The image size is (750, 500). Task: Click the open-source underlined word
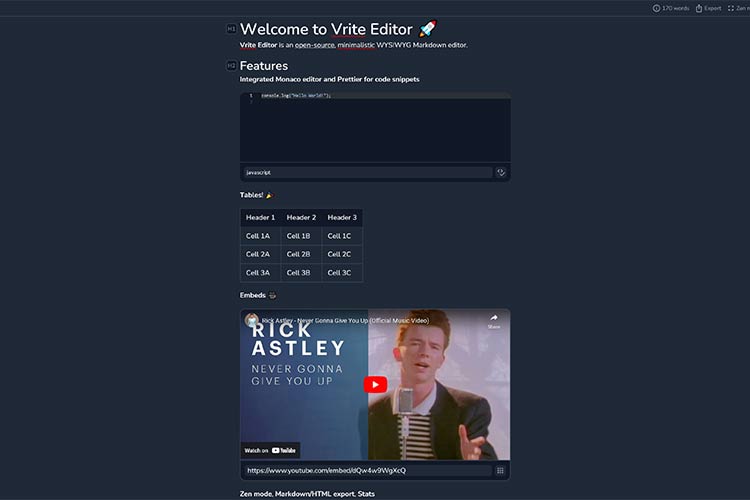(315, 45)
